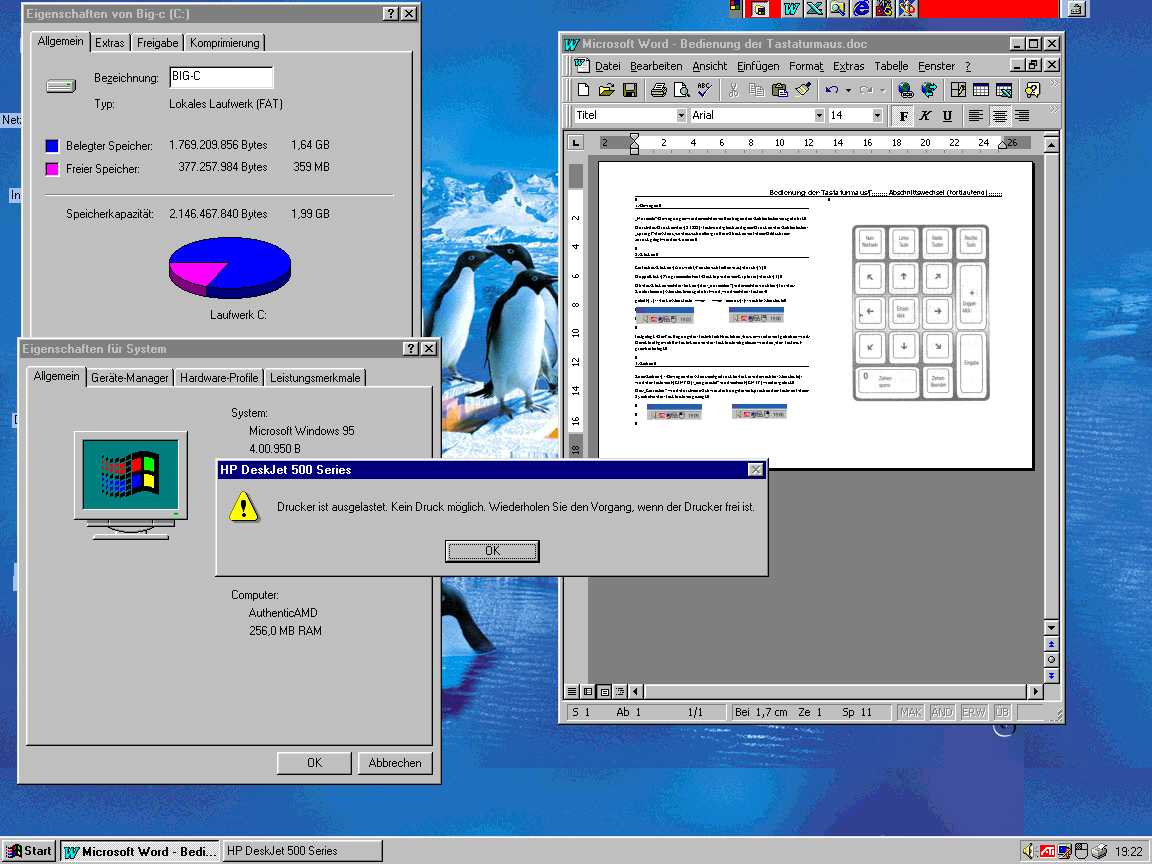Click the volume speaker tray icon
Screen dimensions: 1152x864
tap(1029, 851)
